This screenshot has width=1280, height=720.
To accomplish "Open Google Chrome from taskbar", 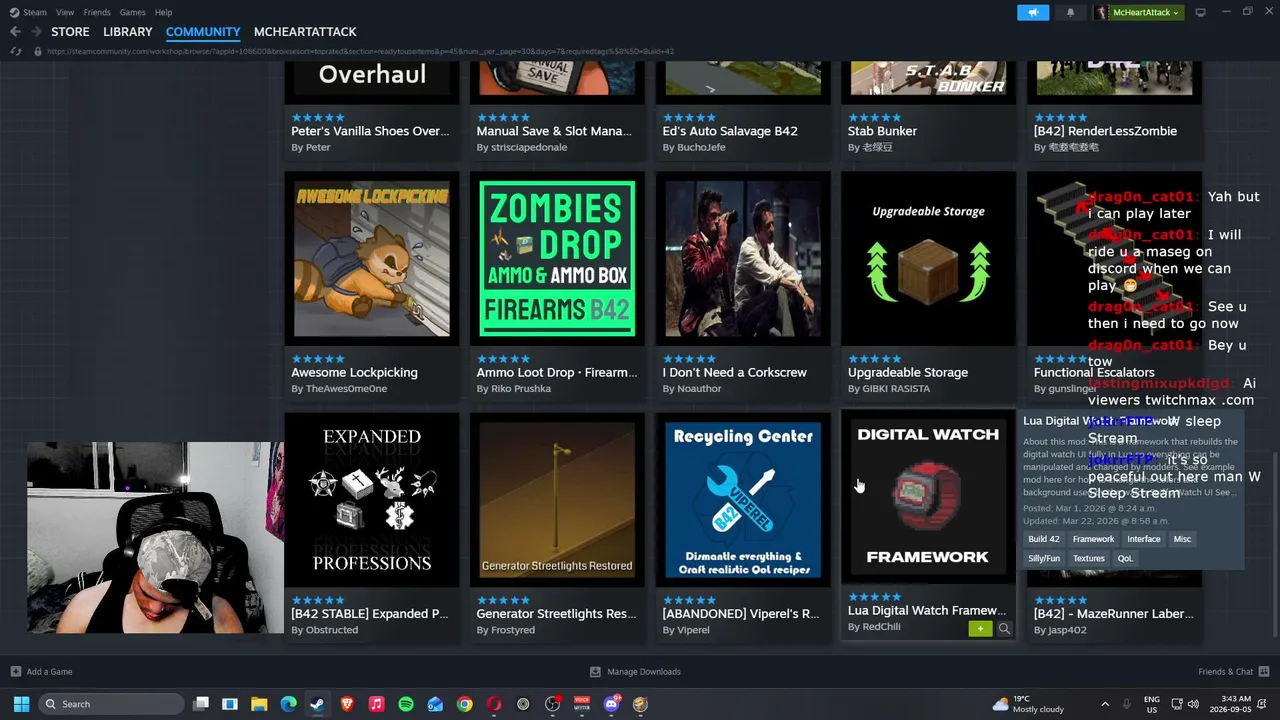I will pos(464,704).
